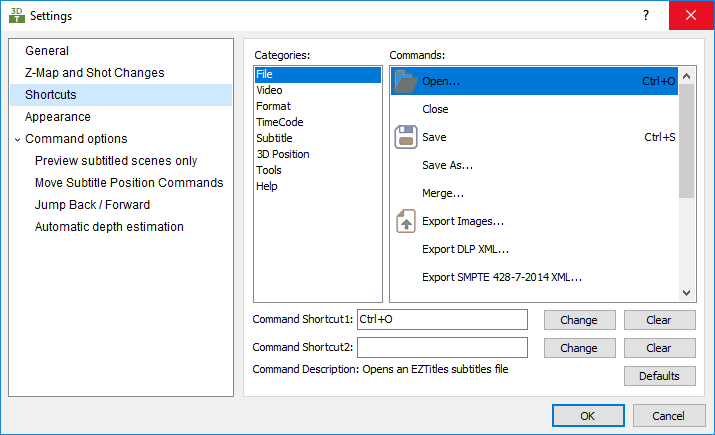This screenshot has height=435, width=715.
Task: Clear Command Shortcut2 binding
Action: point(659,348)
